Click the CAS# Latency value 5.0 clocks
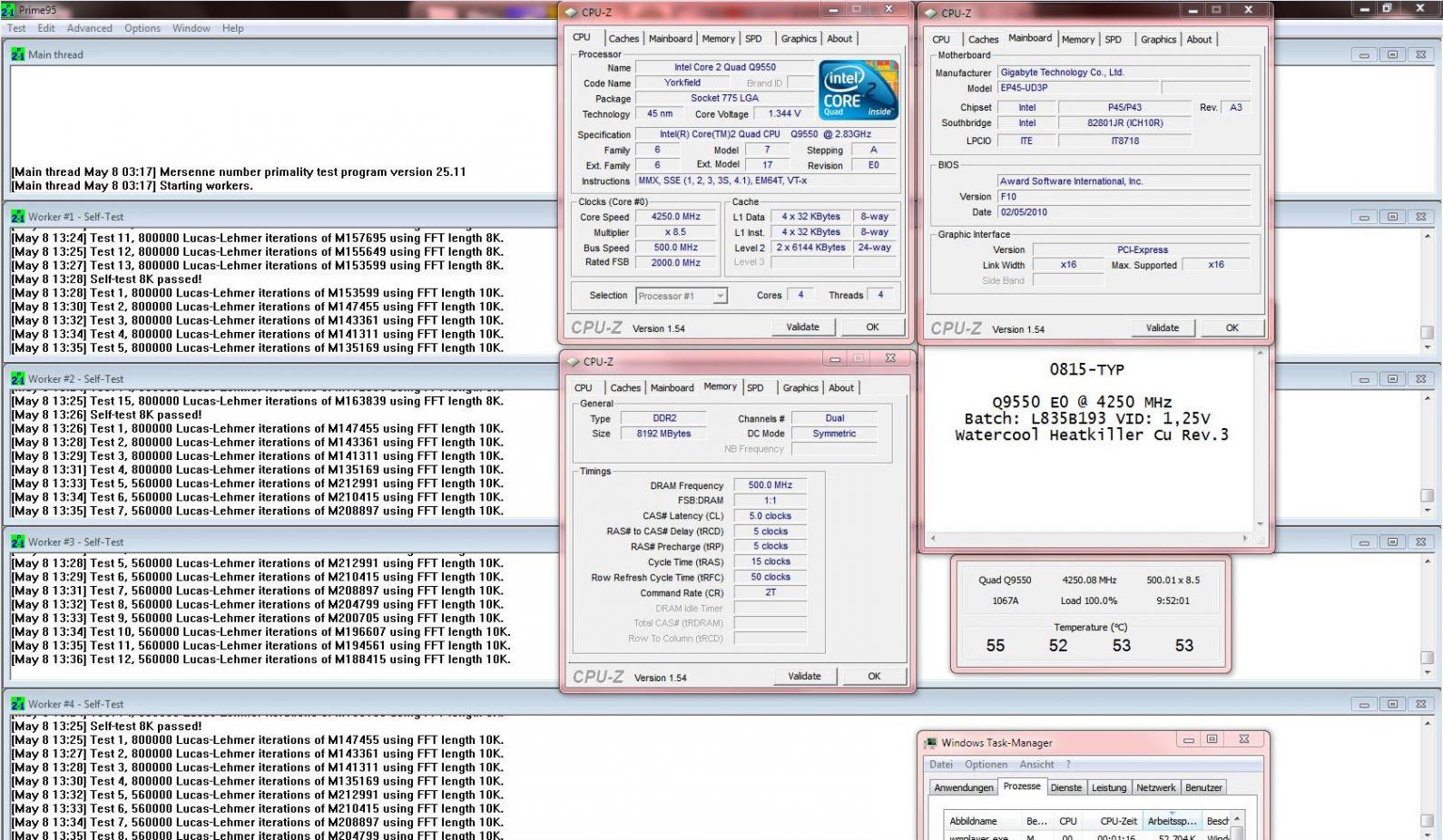The height and width of the screenshot is (840, 1443). pos(770,515)
